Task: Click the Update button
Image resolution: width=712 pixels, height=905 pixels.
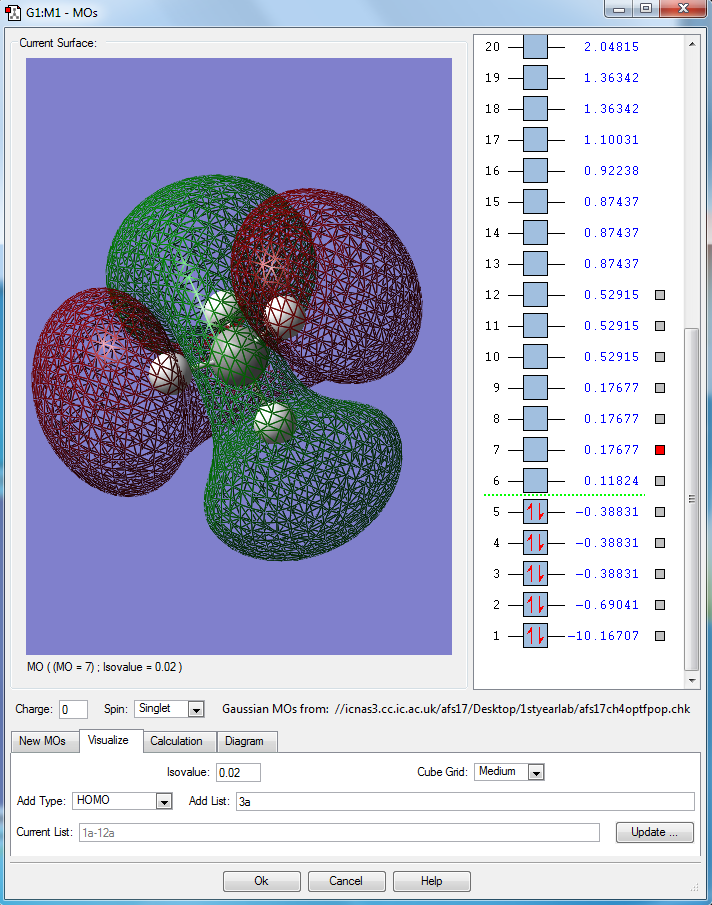Action: (x=654, y=832)
